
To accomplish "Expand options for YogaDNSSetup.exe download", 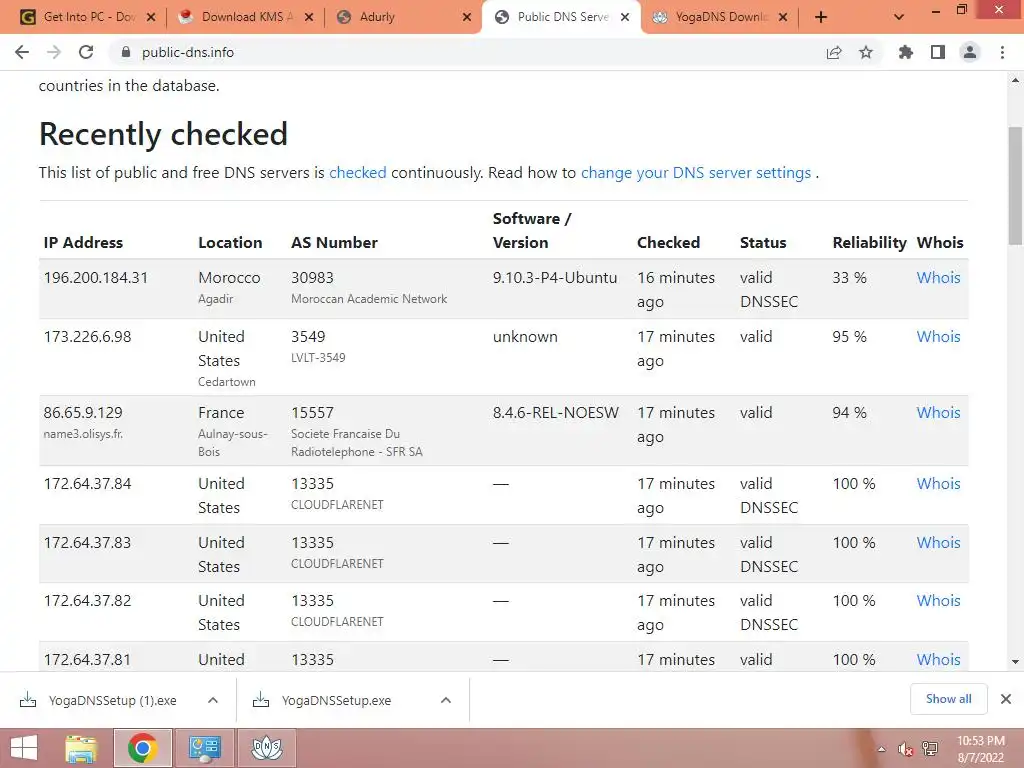I will 446,700.
